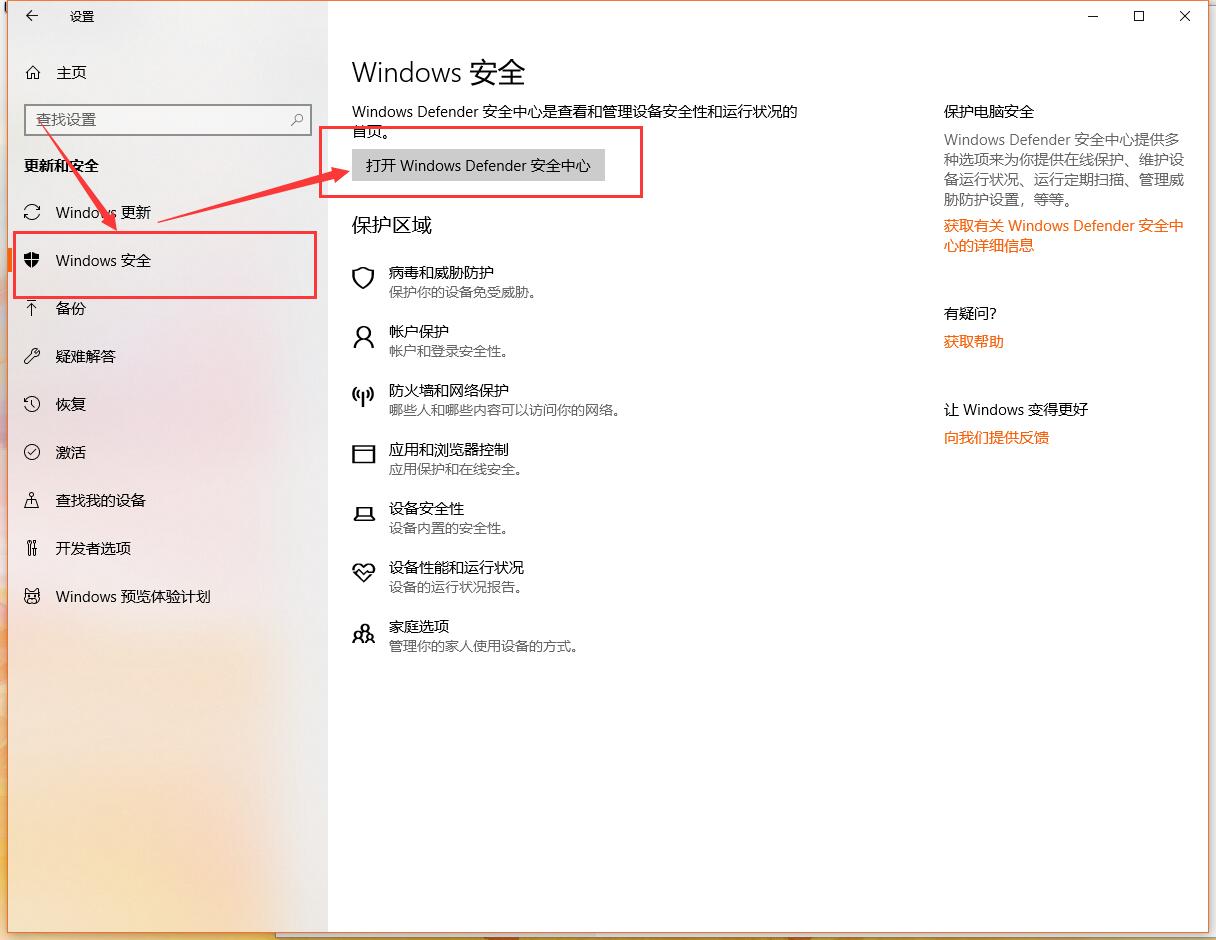Viewport: 1216px width, 940px height.
Task: Open the 获取帮助 link
Action: click(972, 341)
